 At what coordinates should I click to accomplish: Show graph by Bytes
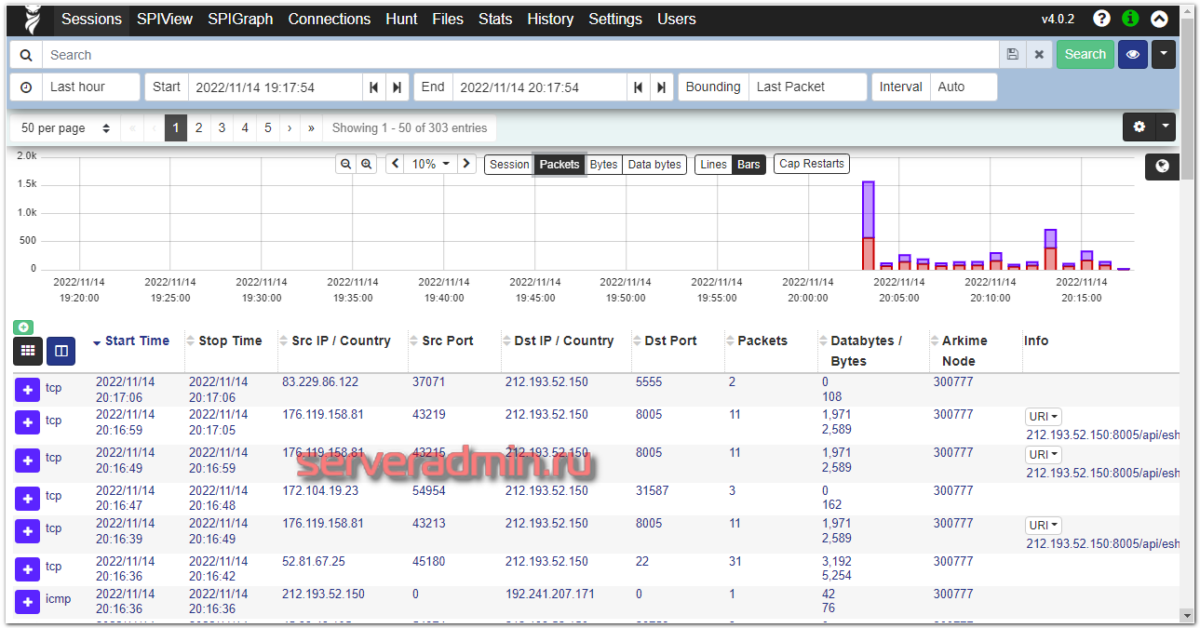pos(603,164)
